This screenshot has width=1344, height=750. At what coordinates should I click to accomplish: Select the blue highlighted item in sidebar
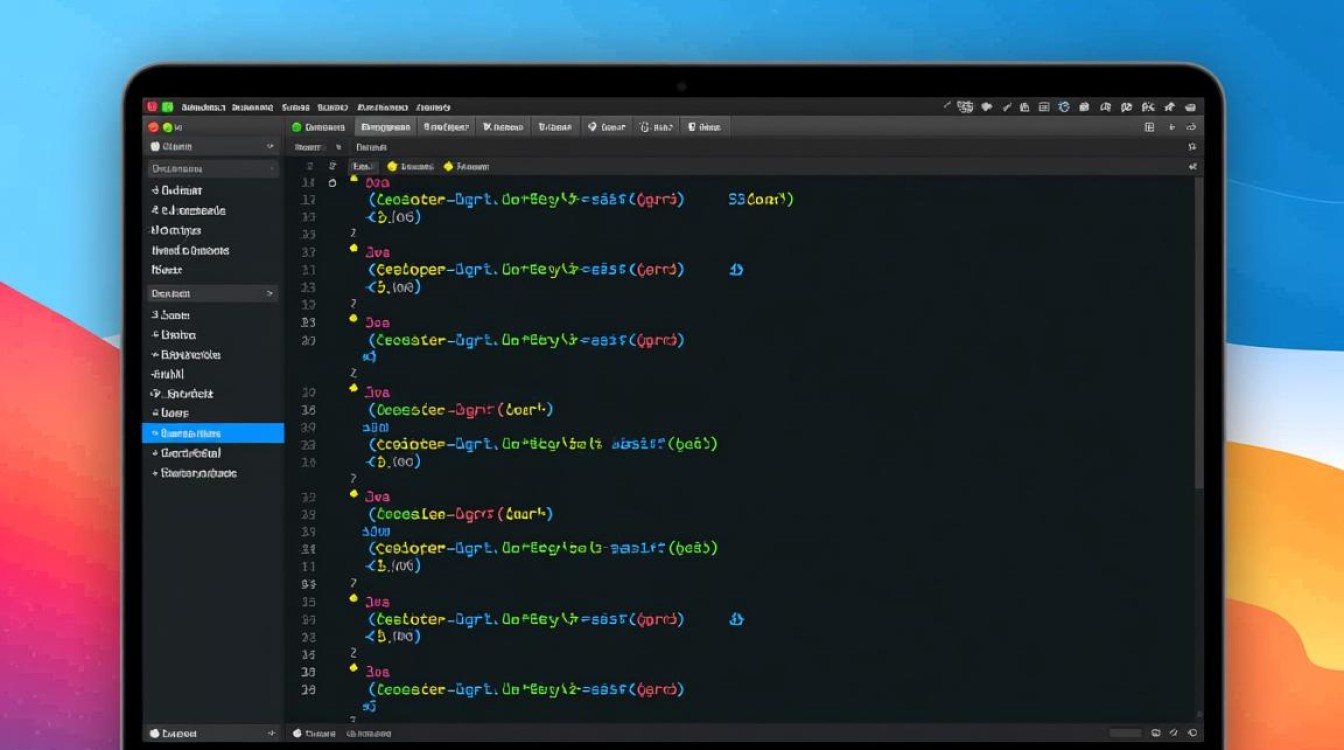(213, 433)
